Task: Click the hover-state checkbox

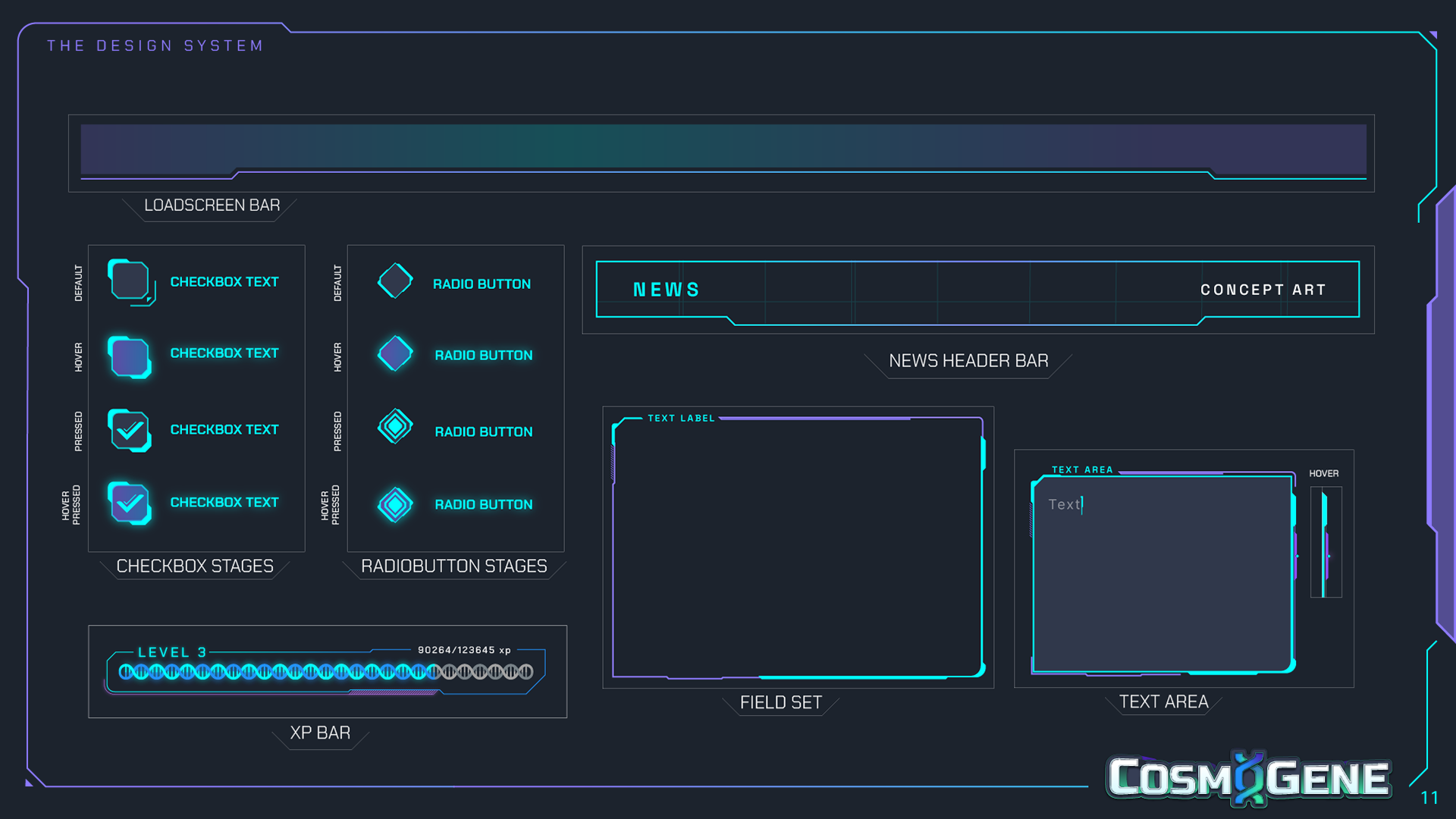Action: 130,356
